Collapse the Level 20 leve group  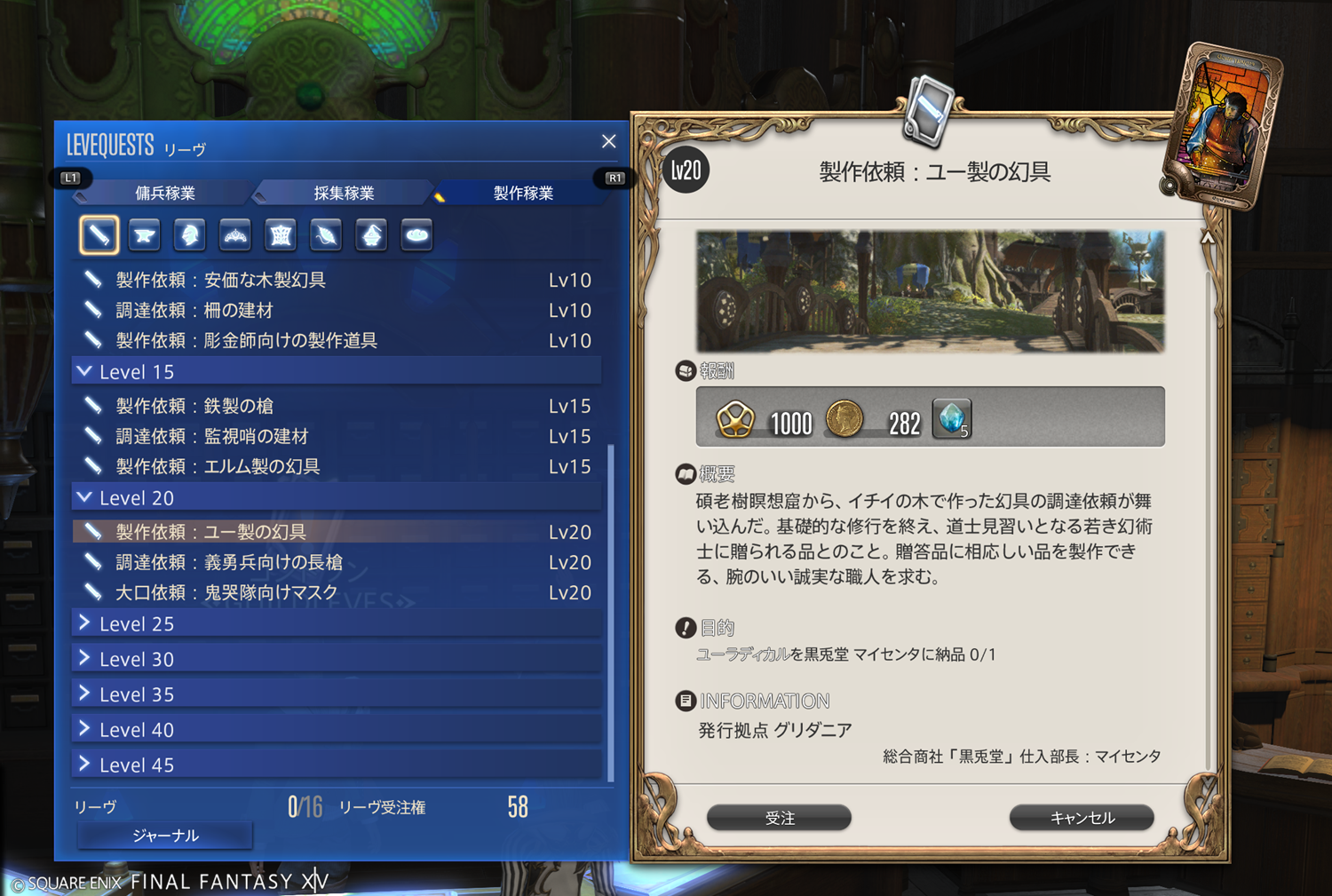coord(337,497)
